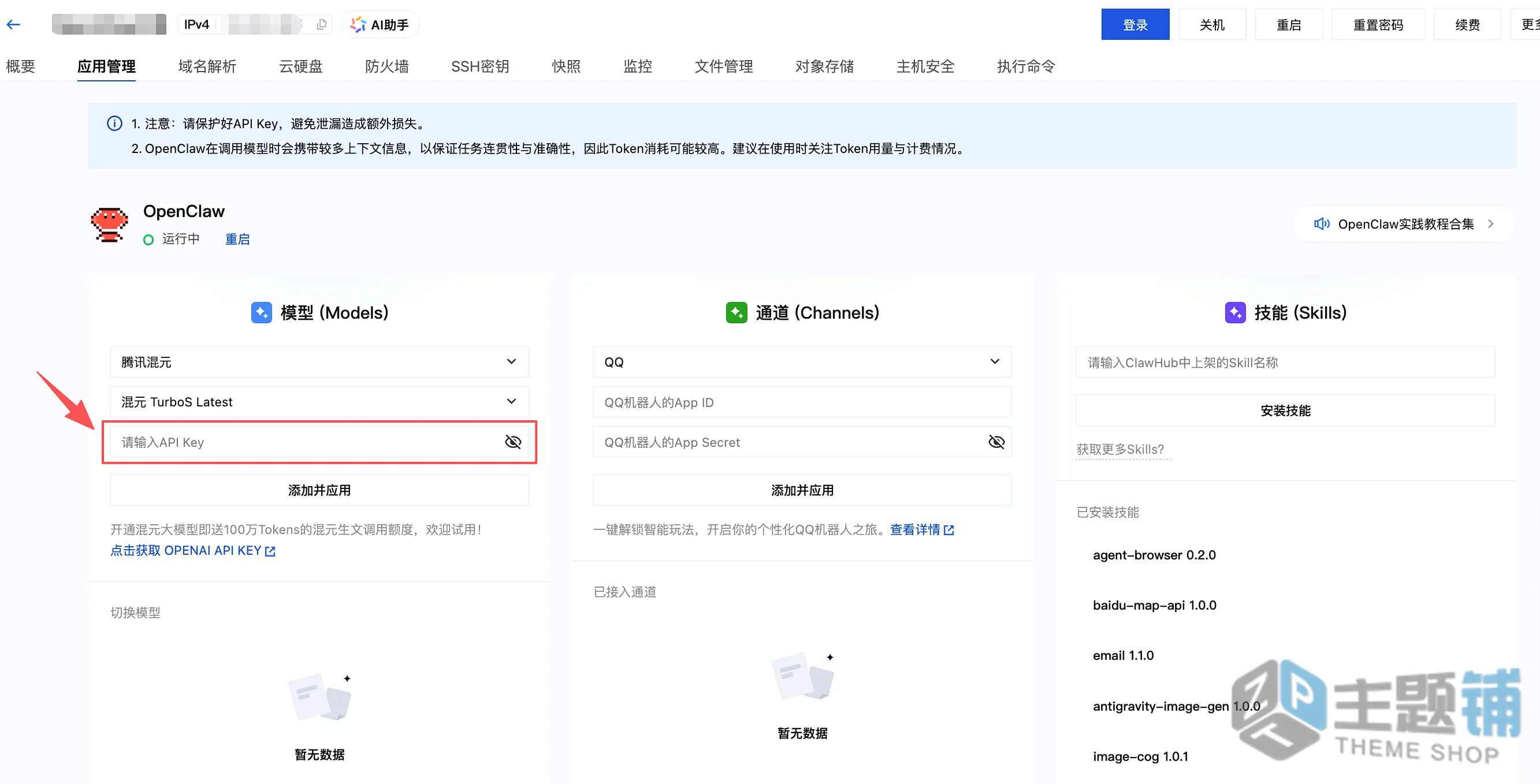Click the blue 登录 button
Viewport: 1540px width, 784px height.
point(1134,24)
